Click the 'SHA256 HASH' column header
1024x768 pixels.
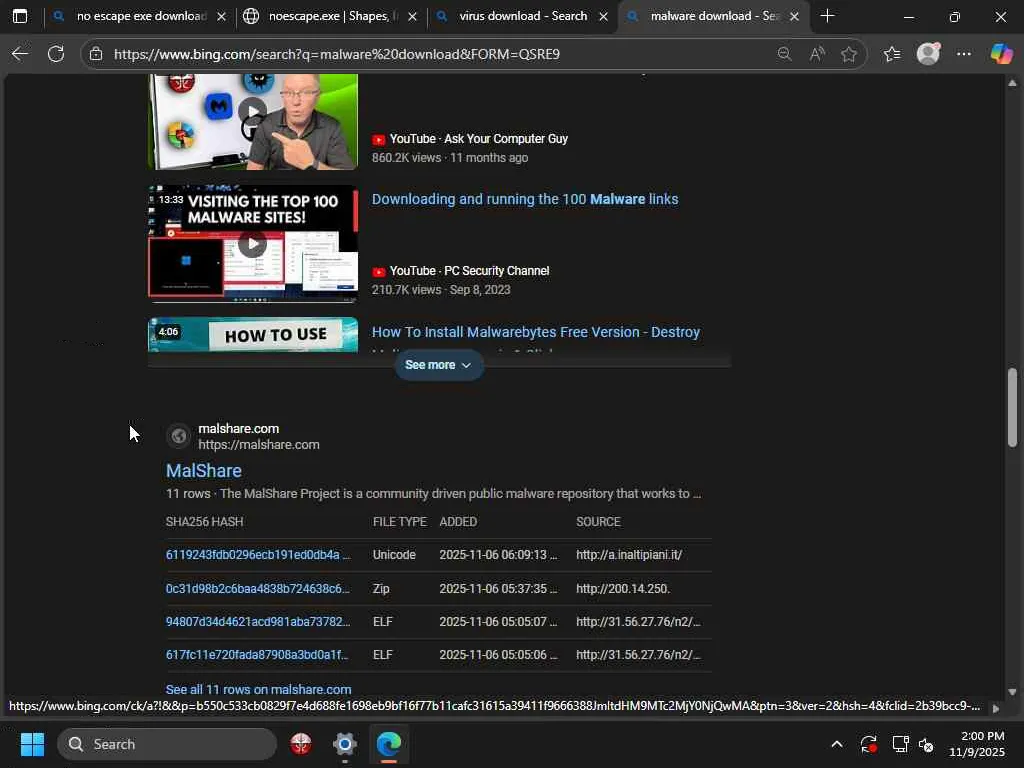pos(204,522)
